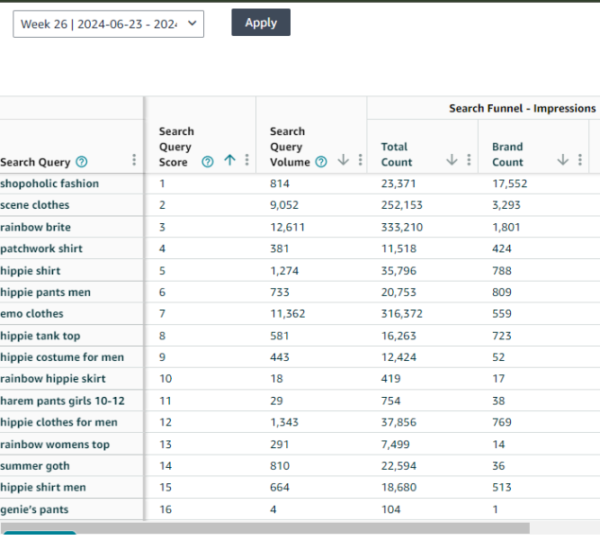Sort the Total Count column with the arrow

[452, 160]
